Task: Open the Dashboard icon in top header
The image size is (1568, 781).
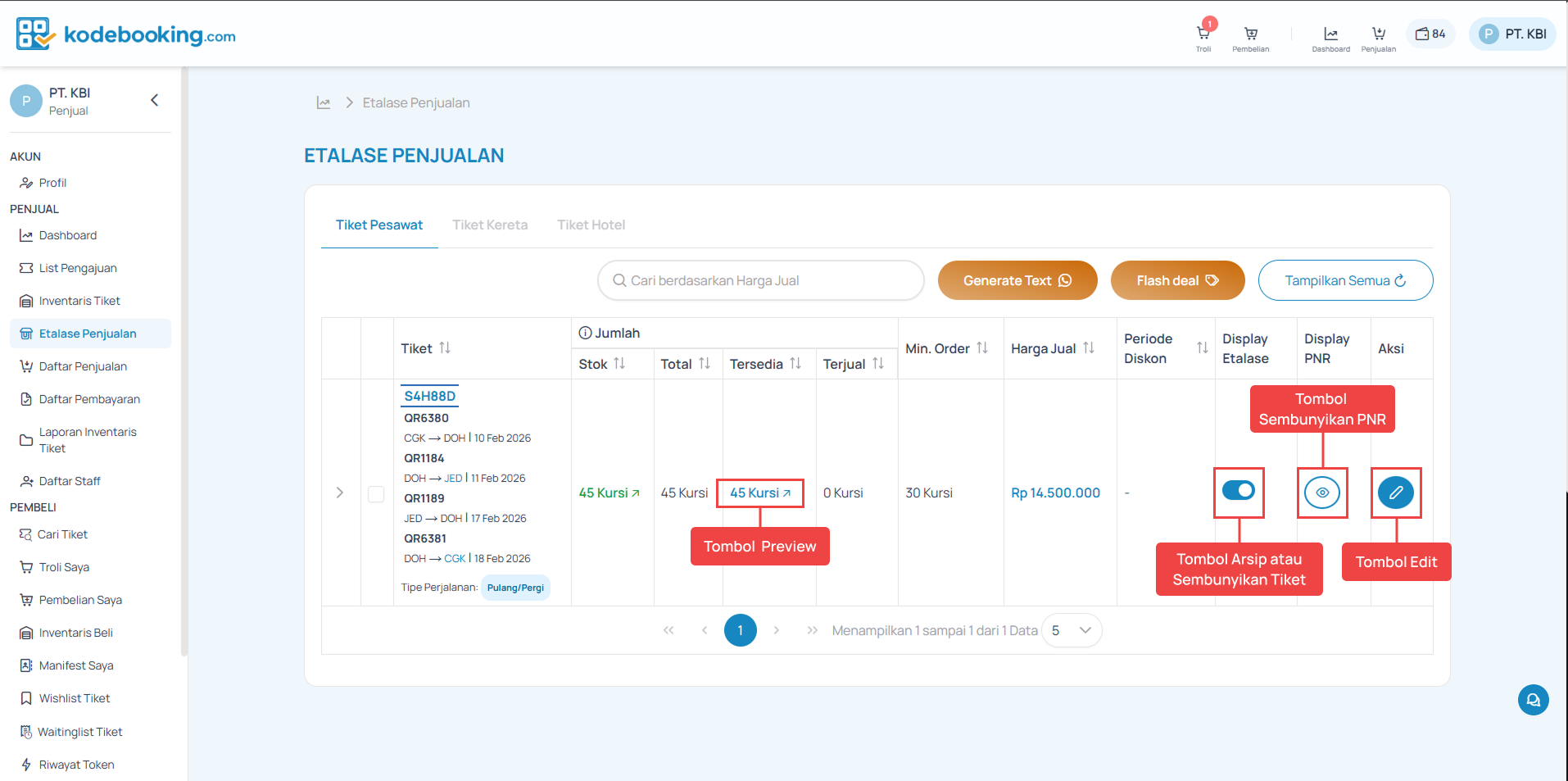Action: (x=1330, y=34)
